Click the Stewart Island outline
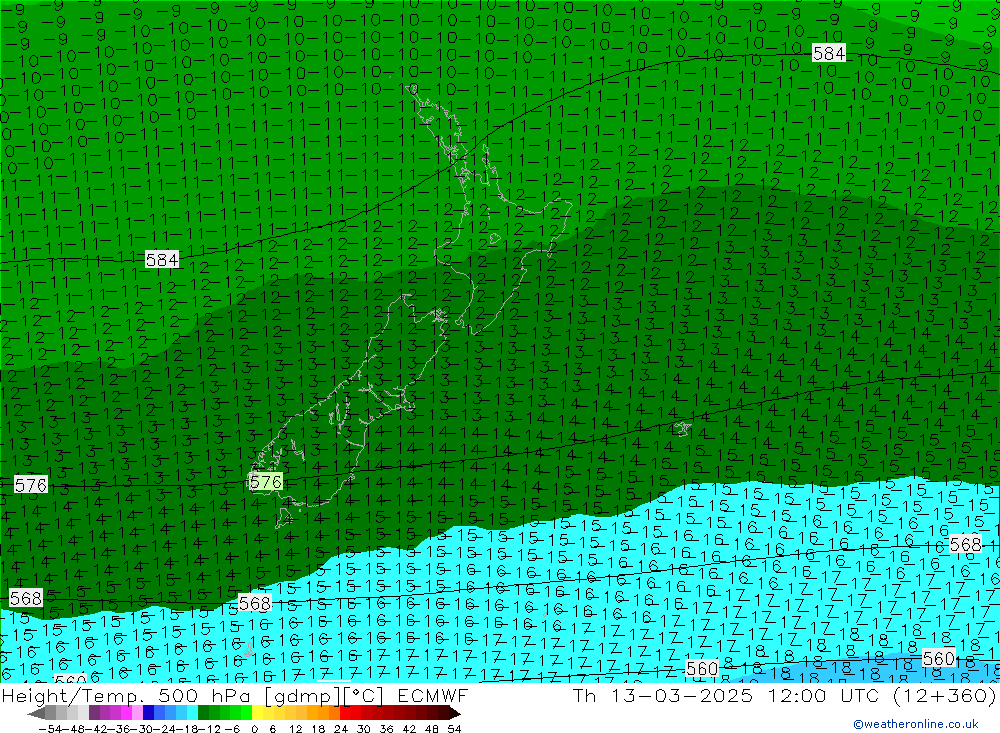1000x733 pixels. [x=283, y=517]
